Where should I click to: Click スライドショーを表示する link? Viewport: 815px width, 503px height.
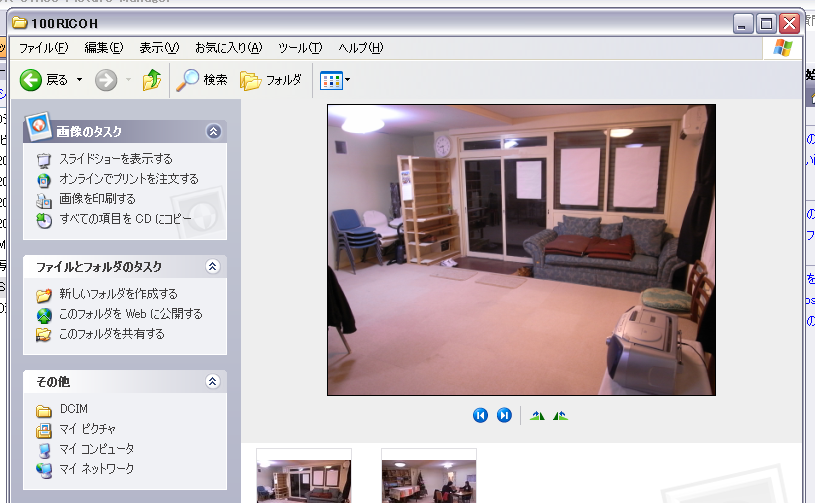[x=116, y=159]
